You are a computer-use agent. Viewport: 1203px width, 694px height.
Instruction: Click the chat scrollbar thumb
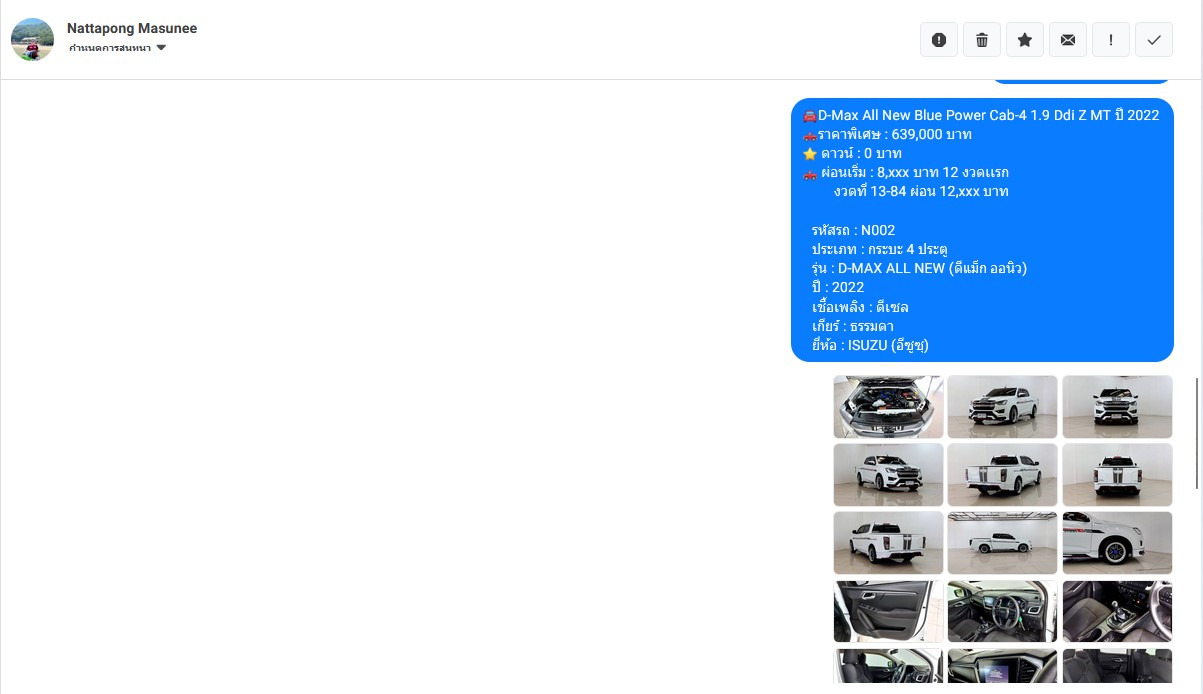point(1198,433)
